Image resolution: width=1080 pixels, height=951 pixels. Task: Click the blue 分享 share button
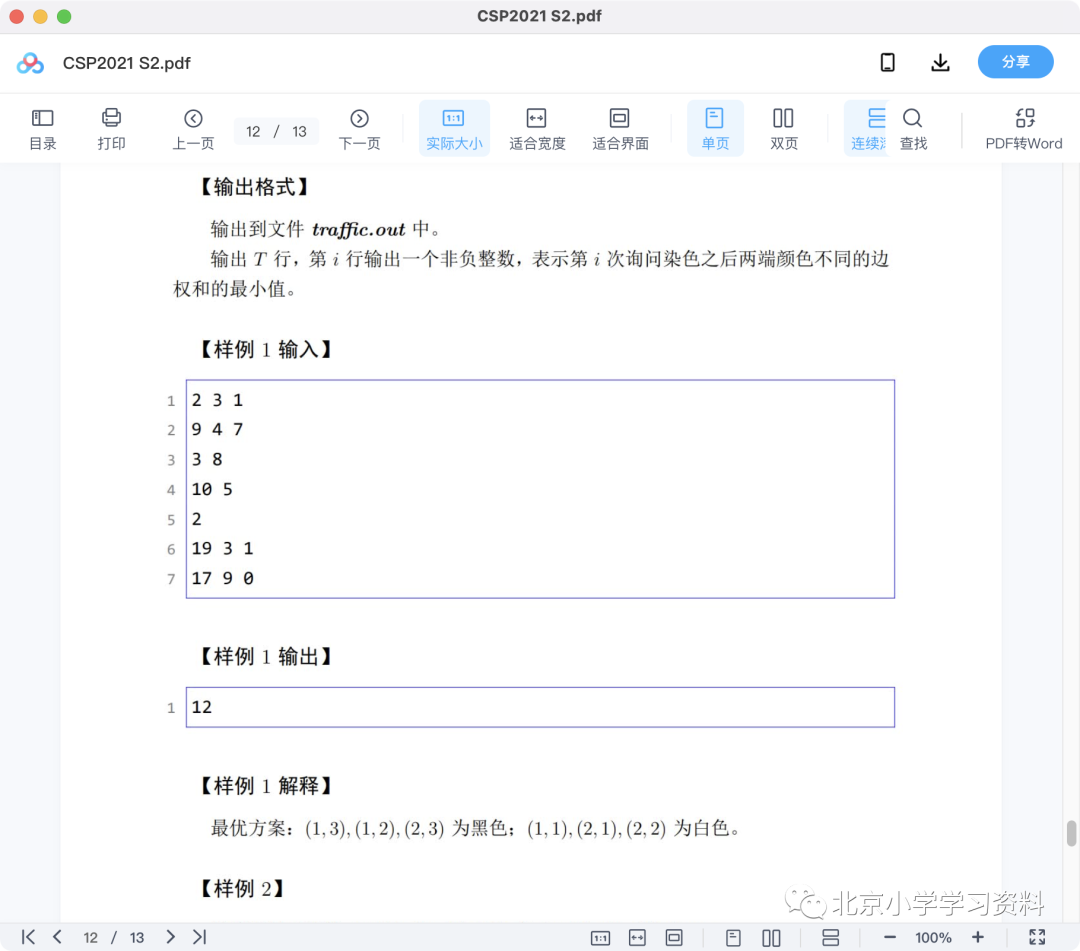pyautogui.click(x=1015, y=62)
